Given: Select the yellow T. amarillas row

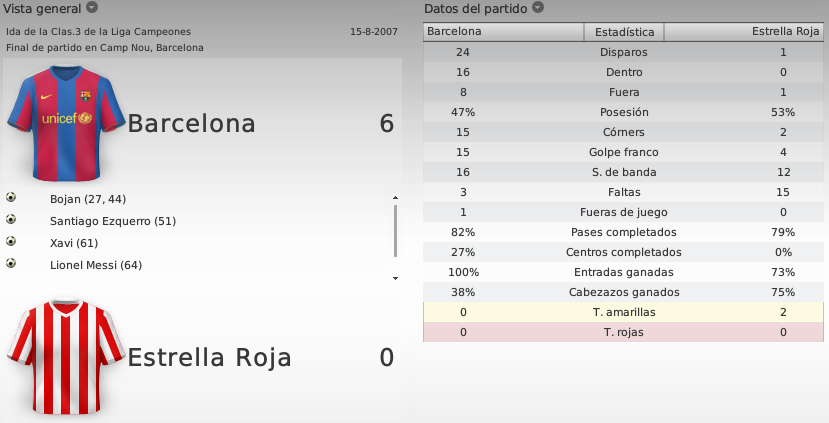Looking at the screenshot, I should (623, 312).
